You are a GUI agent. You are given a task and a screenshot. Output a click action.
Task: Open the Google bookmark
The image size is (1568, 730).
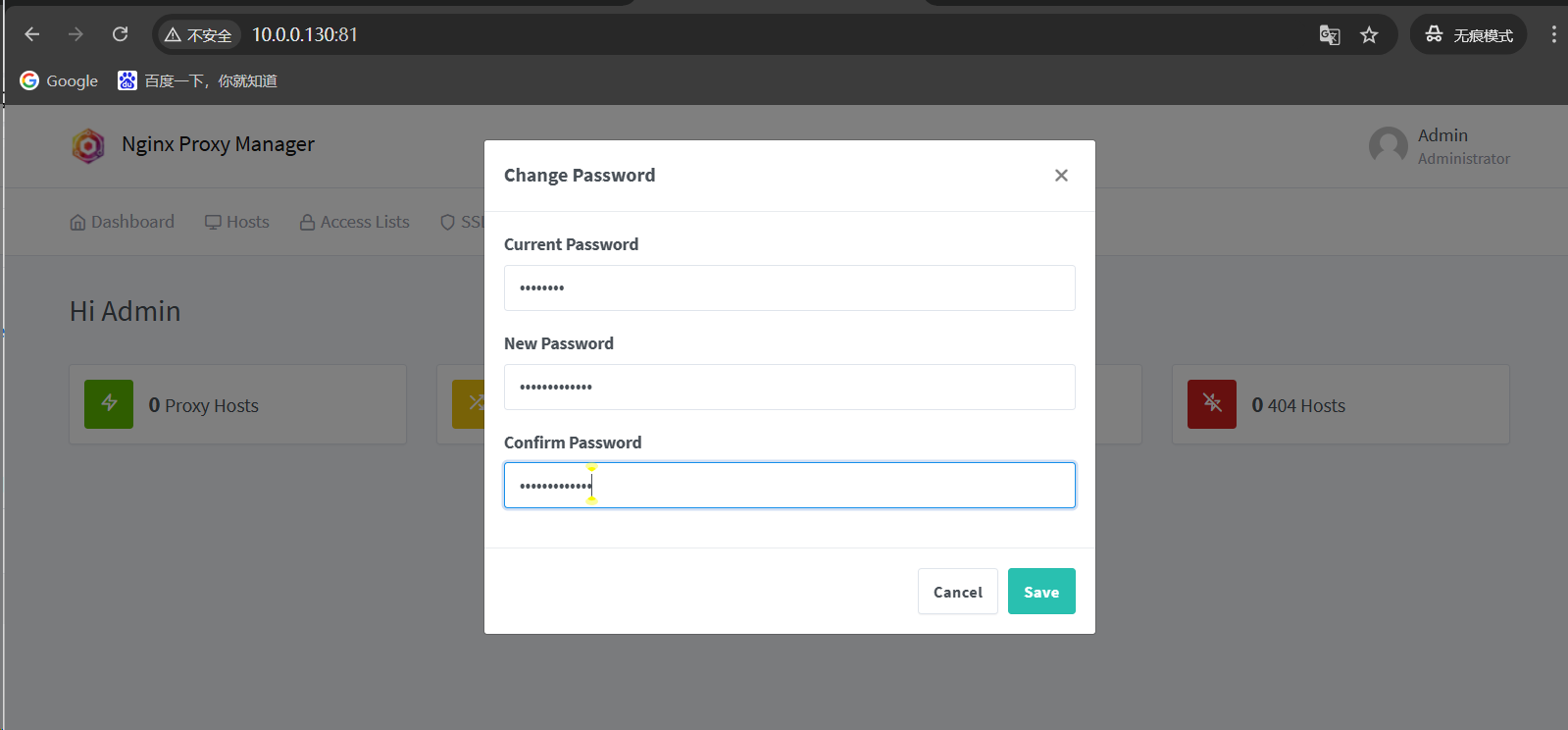pos(59,80)
